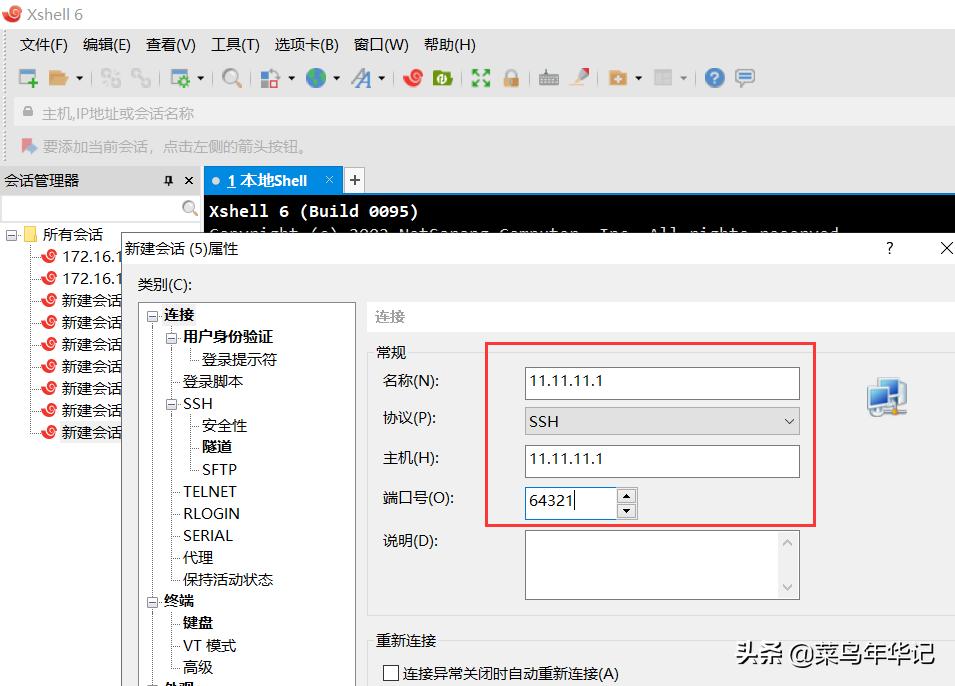Decrease port number with down arrow
Image resolution: width=955 pixels, height=686 pixels.
pos(627,511)
